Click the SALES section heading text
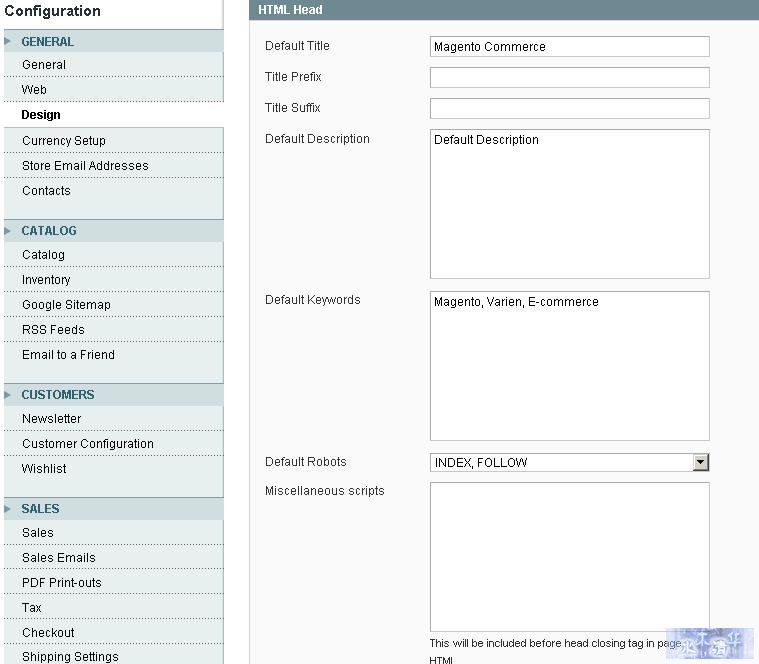759x664 pixels. coord(40,509)
